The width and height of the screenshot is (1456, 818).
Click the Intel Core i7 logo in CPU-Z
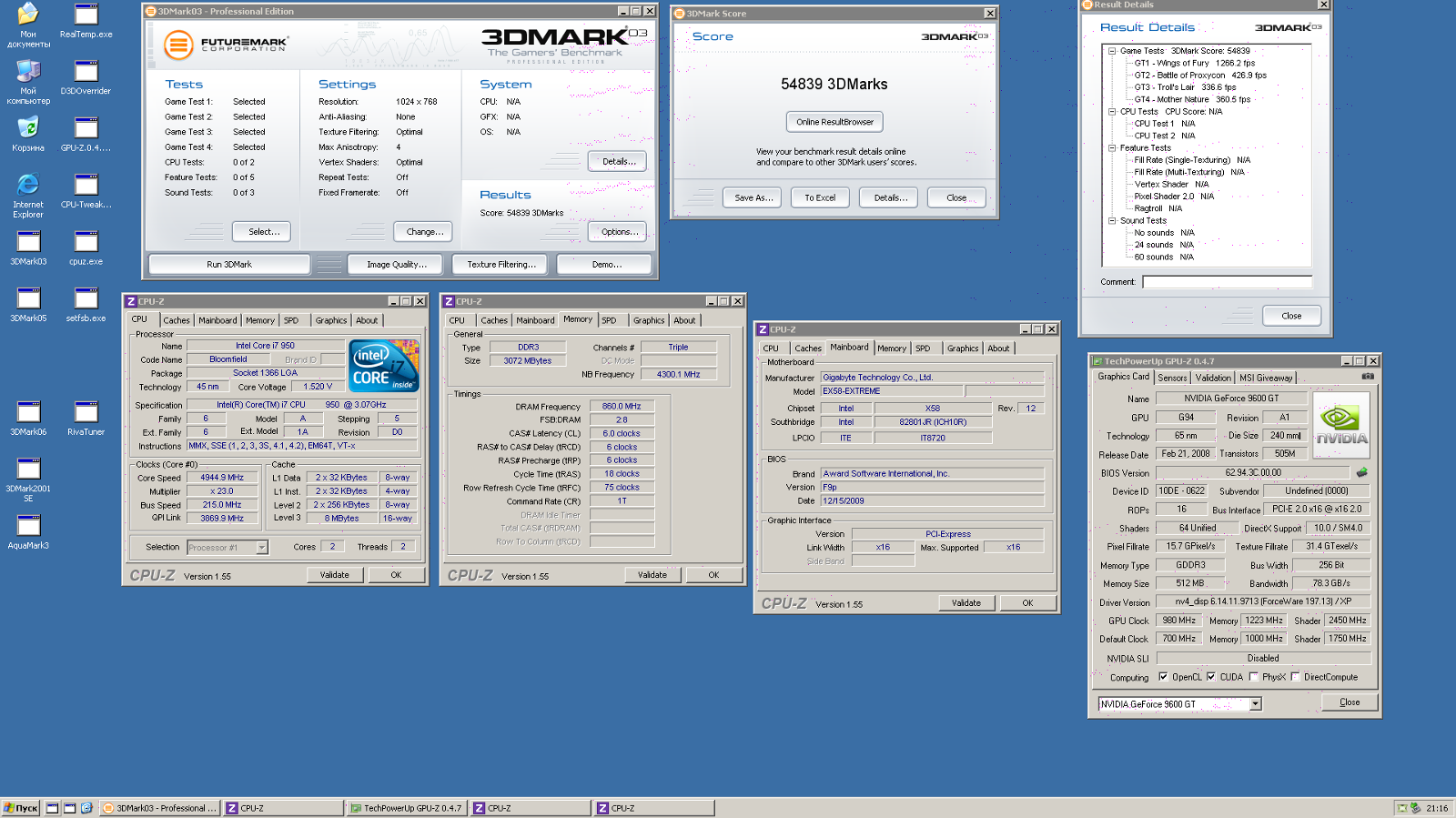(384, 366)
